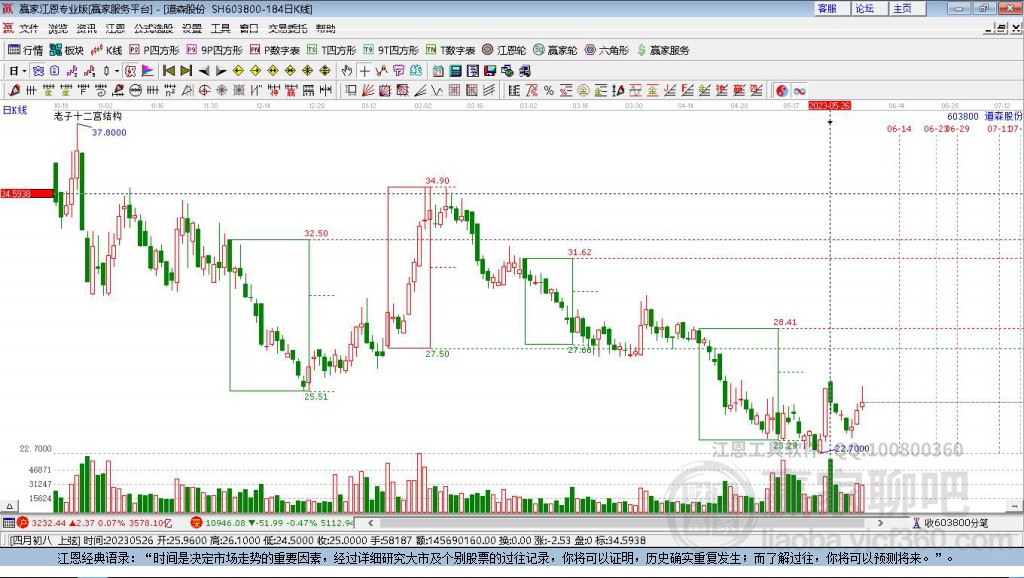Click the 37.8000 high price label
The image size is (1024, 578).
[109, 132]
